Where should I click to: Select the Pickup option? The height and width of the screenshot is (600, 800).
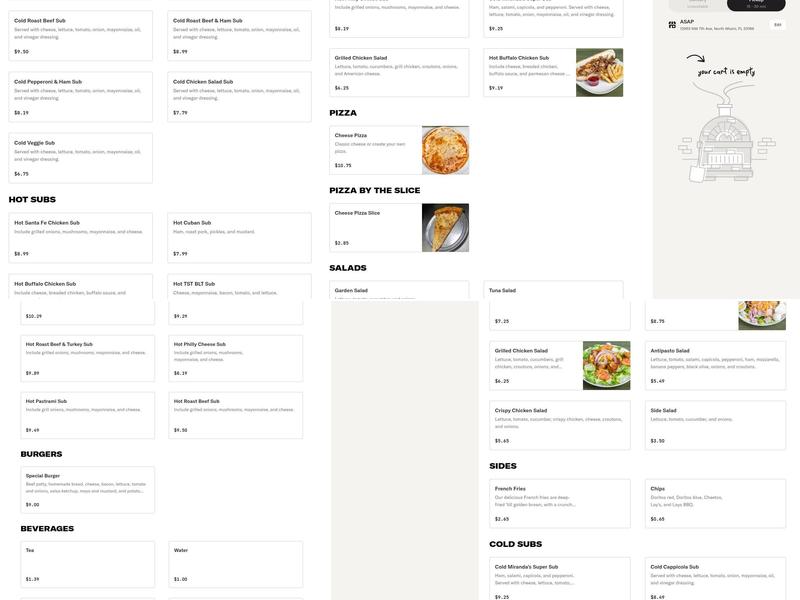point(755,4)
